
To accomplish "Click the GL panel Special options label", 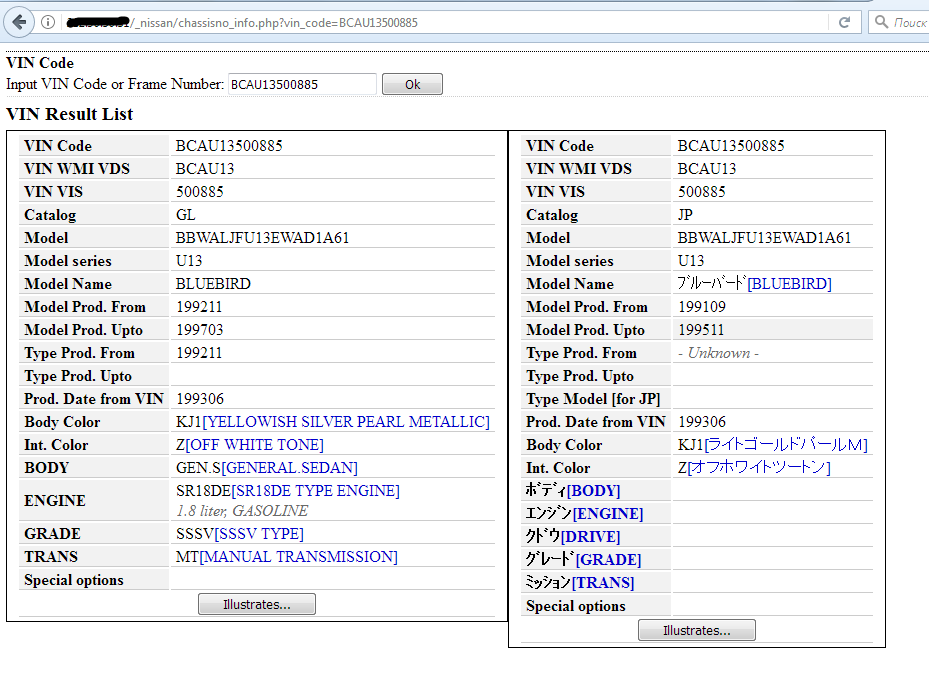I will tap(74, 580).
